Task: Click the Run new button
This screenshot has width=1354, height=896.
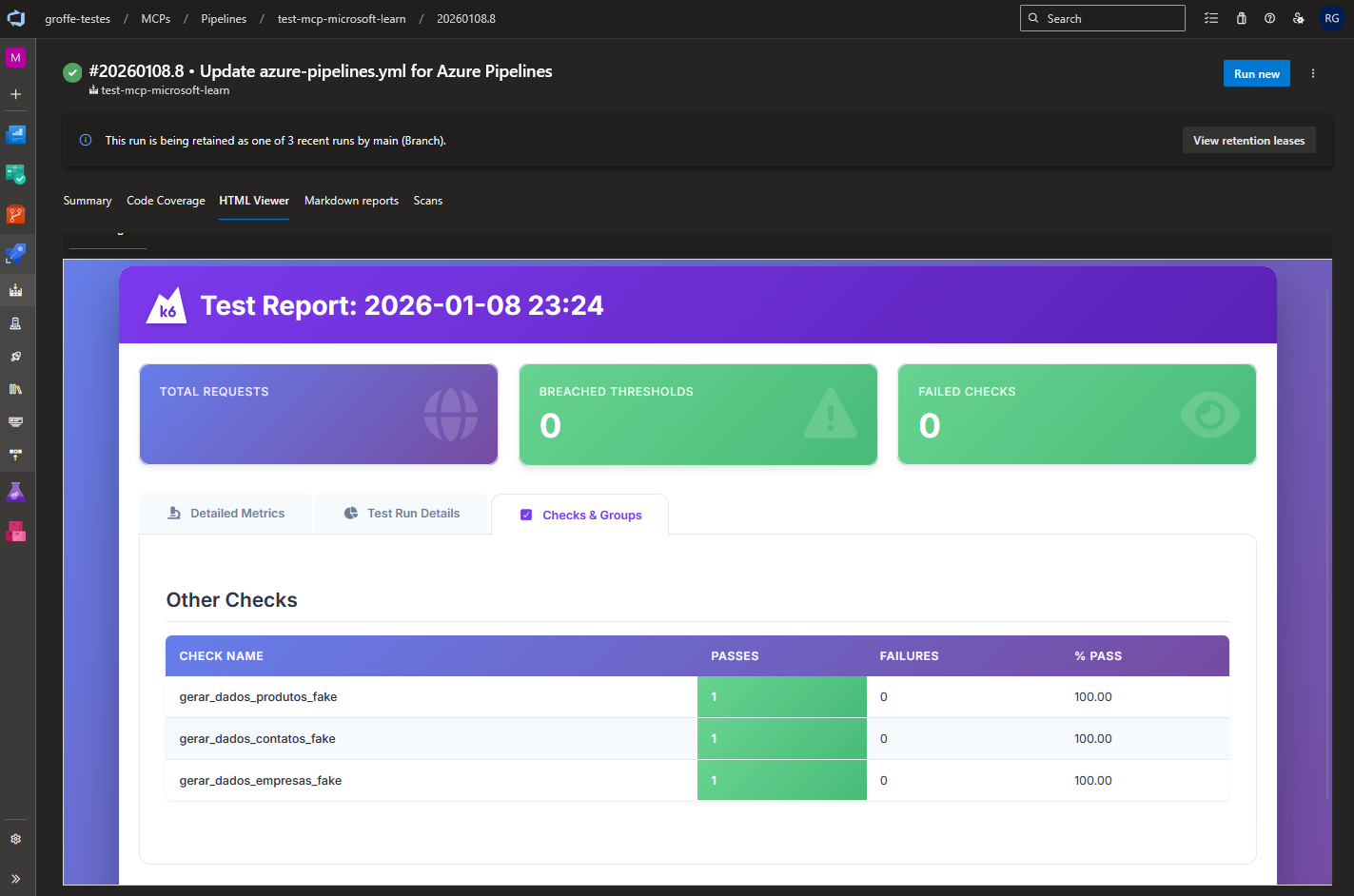Action: coord(1256,74)
